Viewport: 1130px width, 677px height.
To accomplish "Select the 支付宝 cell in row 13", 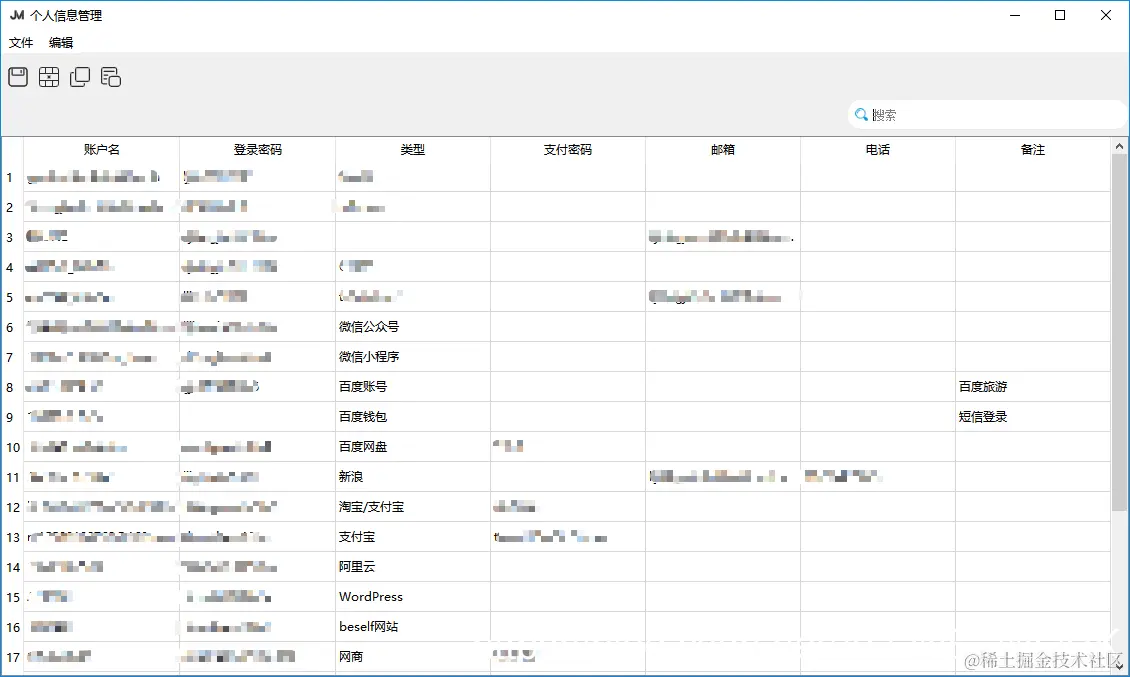I will tap(413, 537).
